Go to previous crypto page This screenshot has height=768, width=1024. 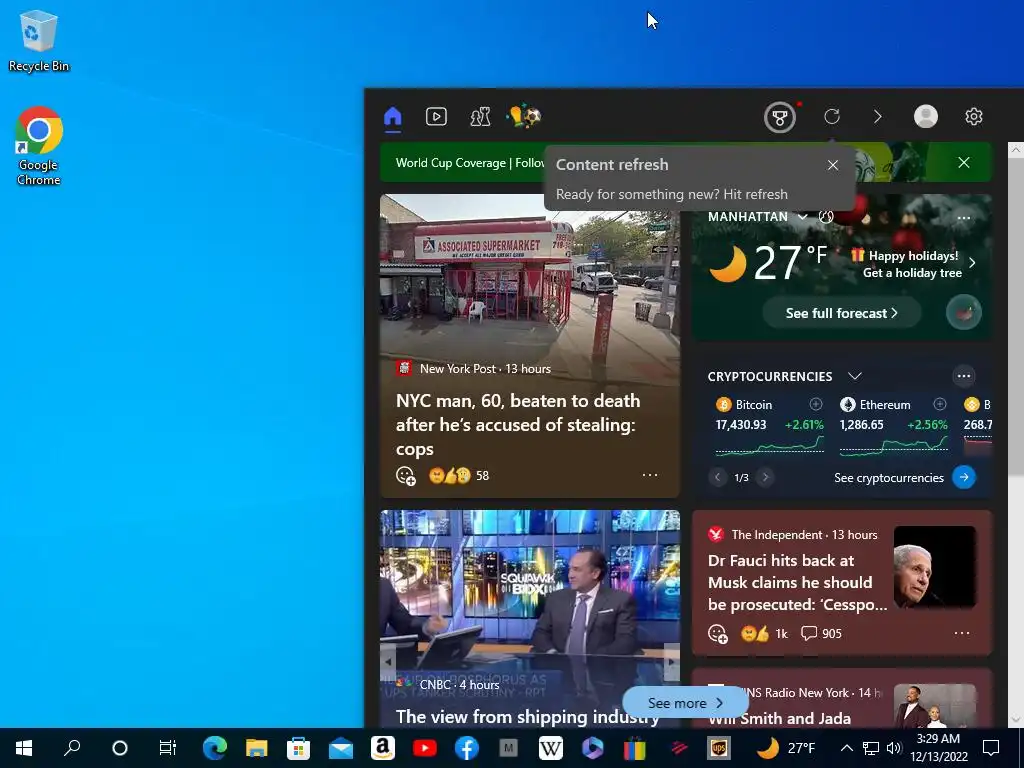(x=717, y=477)
